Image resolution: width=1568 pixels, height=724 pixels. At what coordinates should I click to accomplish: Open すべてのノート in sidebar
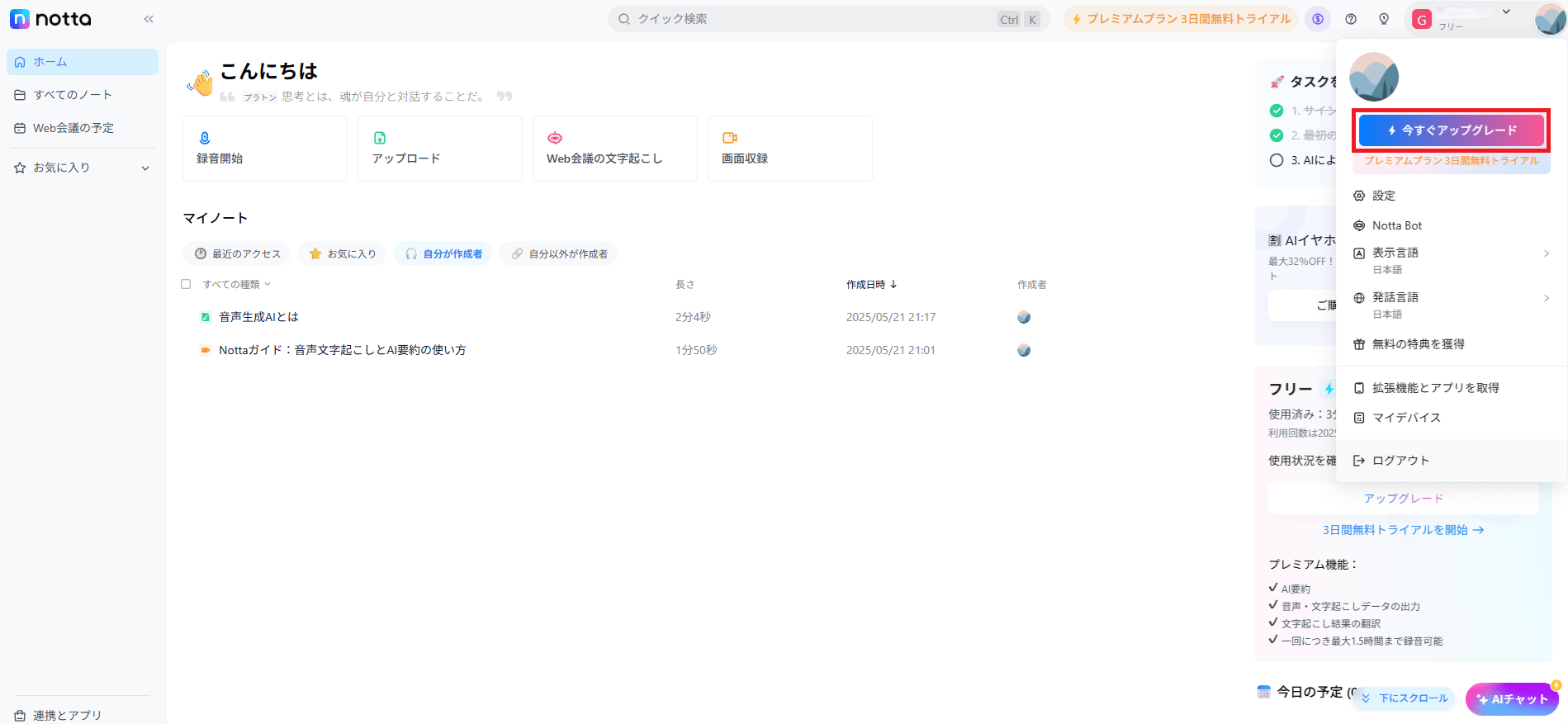(83, 95)
